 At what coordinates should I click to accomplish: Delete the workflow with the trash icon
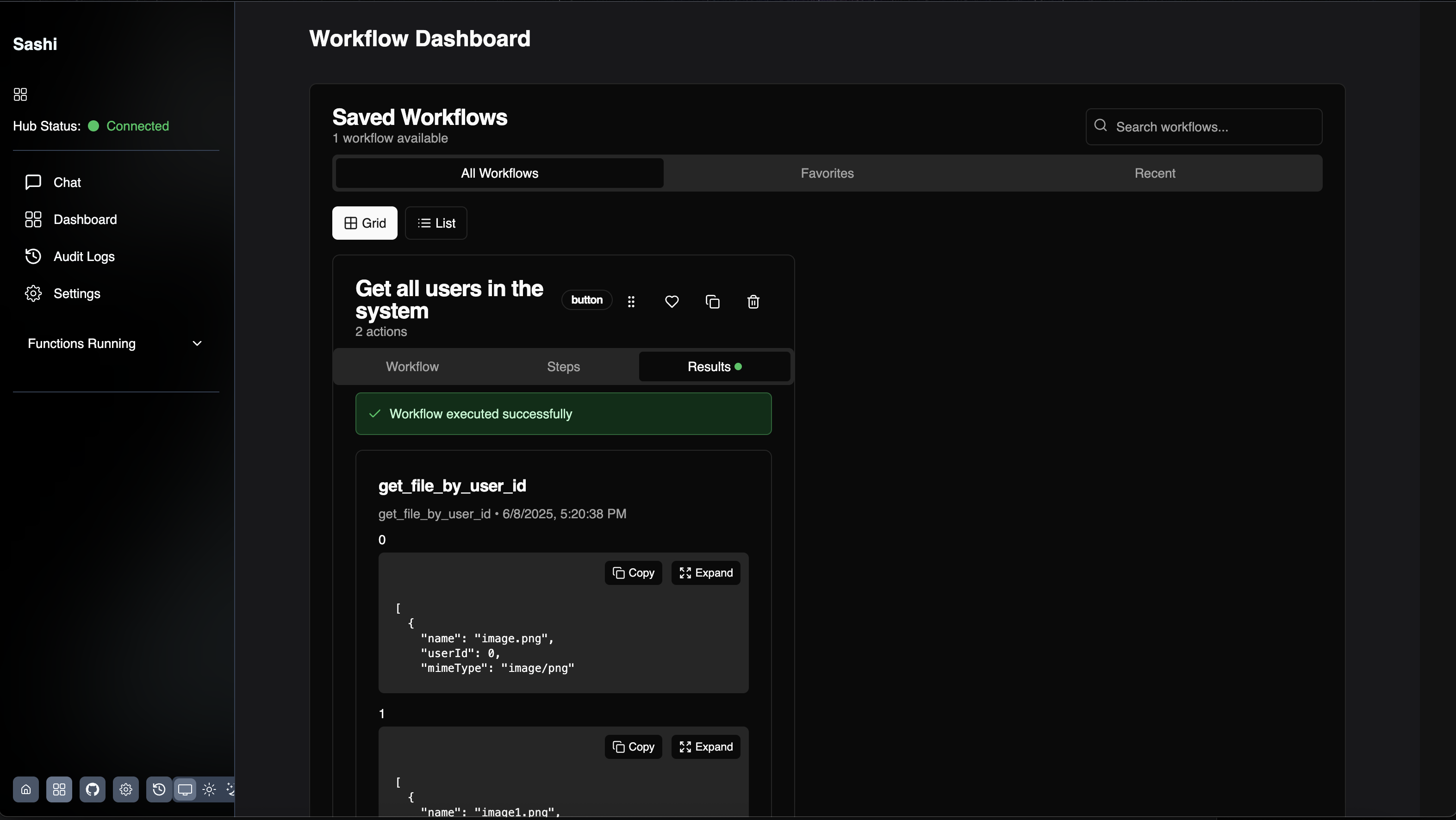753,302
